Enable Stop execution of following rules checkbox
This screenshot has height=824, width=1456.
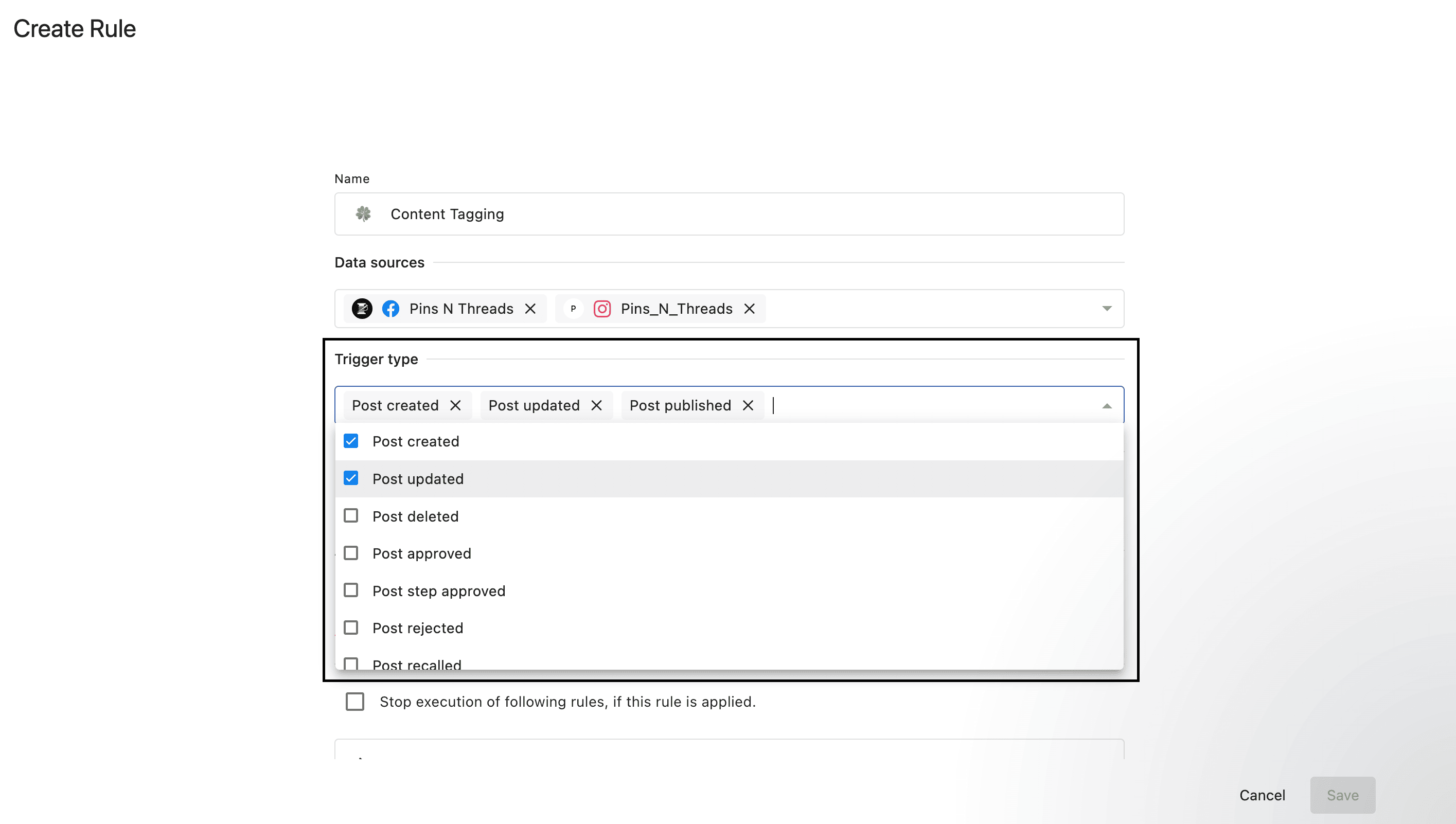point(355,701)
